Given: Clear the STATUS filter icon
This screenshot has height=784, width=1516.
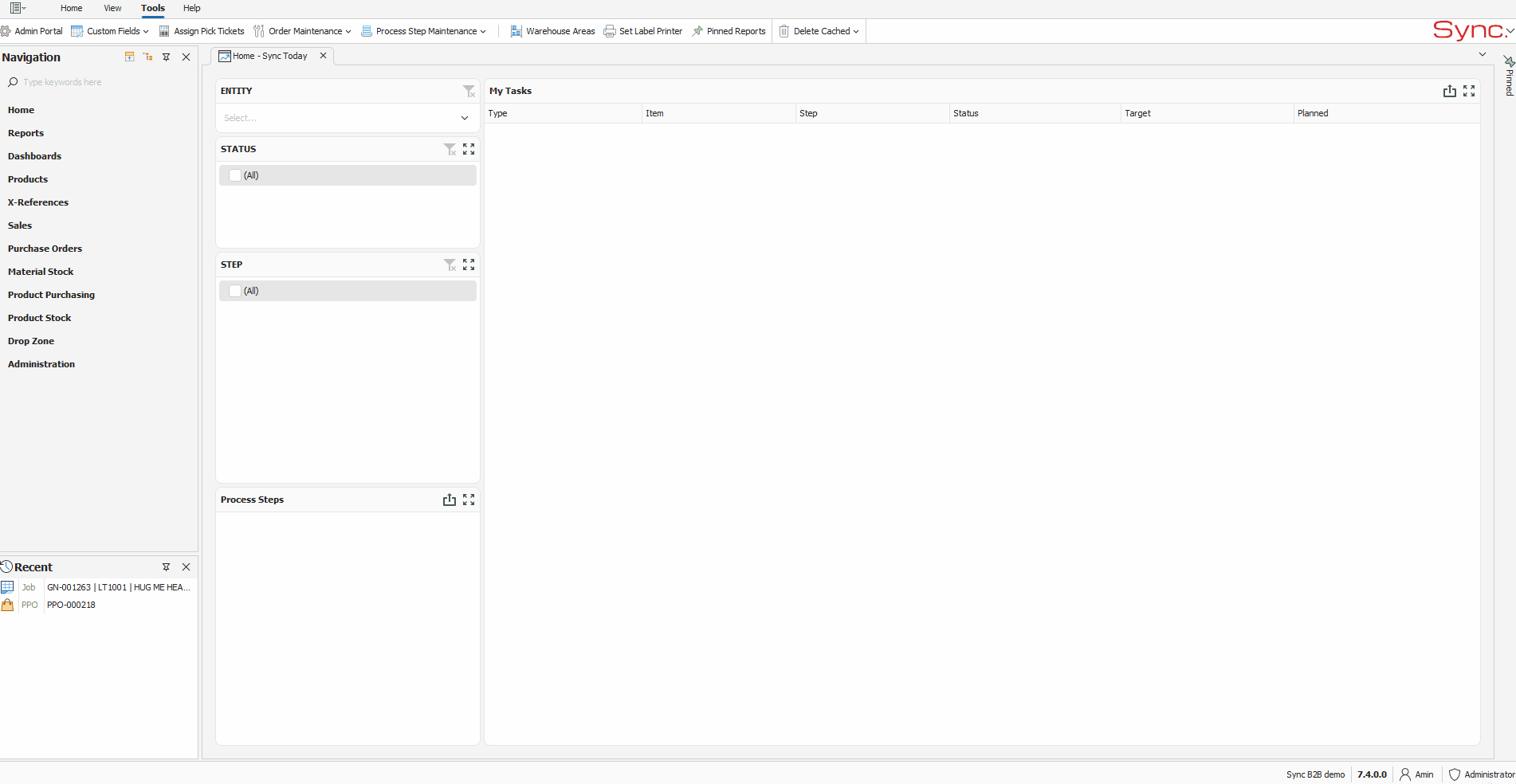Looking at the screenshot, I should point(450,149).
